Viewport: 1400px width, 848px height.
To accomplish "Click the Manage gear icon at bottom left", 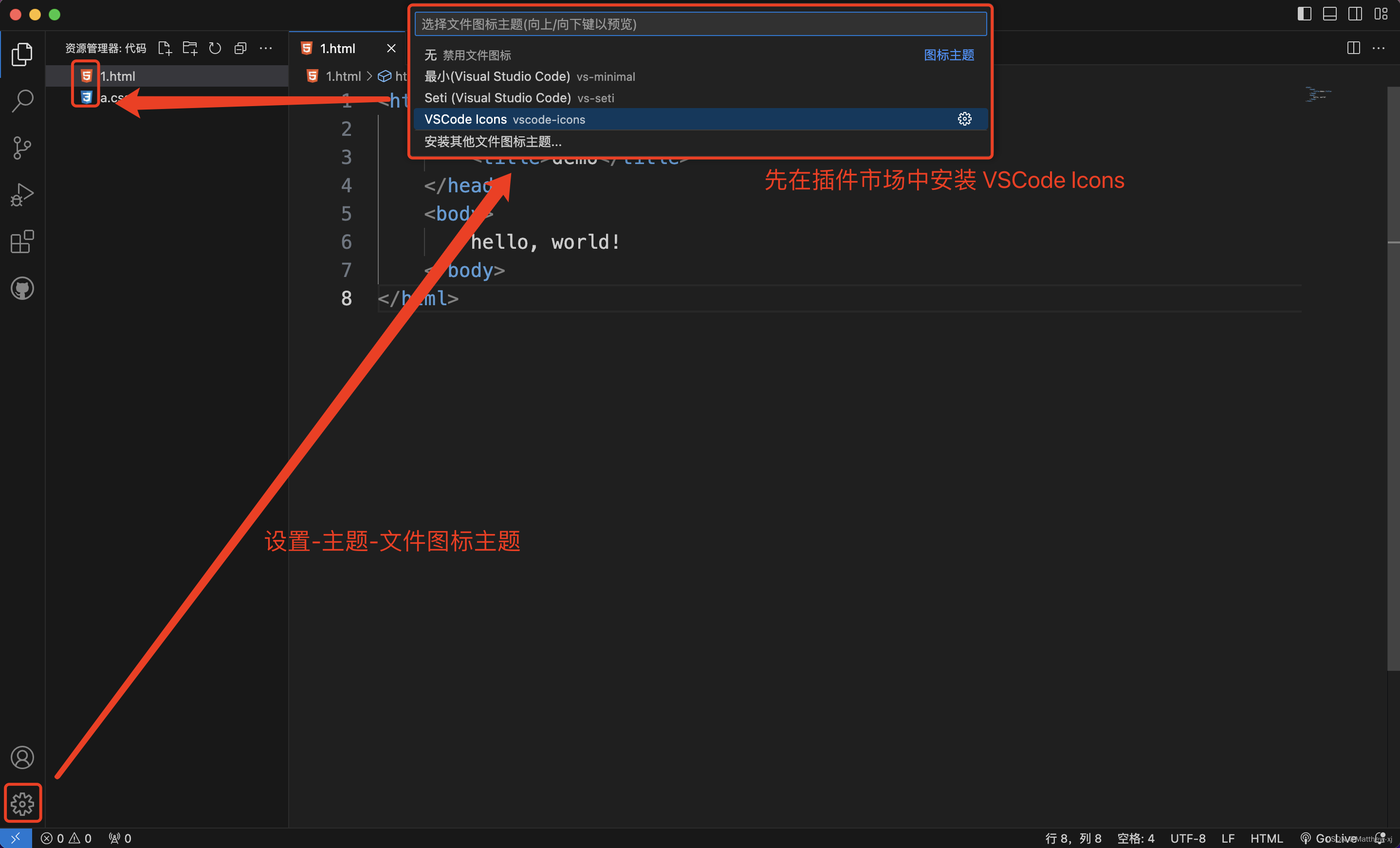I will click(22, 803).
